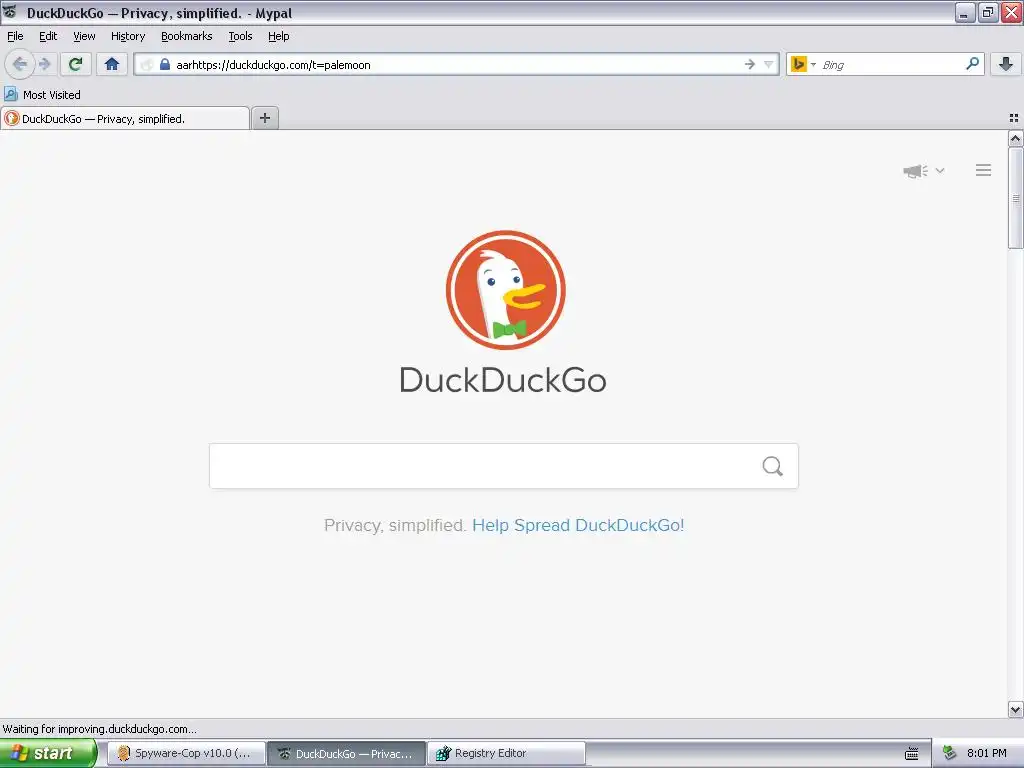Restore down the Mypal browser window
Viewport: 1024px width, 768px height.
coord(988,12)
